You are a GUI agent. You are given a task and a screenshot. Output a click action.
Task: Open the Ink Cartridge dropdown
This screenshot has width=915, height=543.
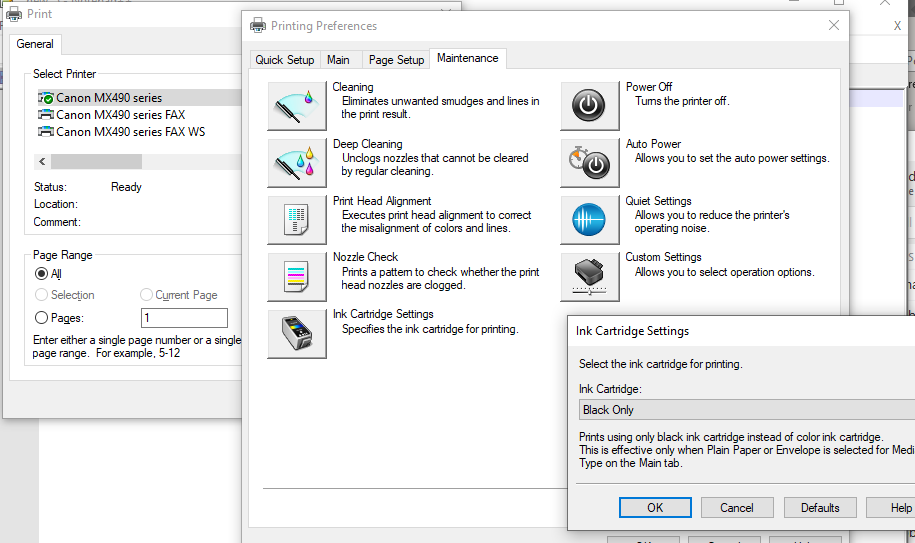(746, 410)
